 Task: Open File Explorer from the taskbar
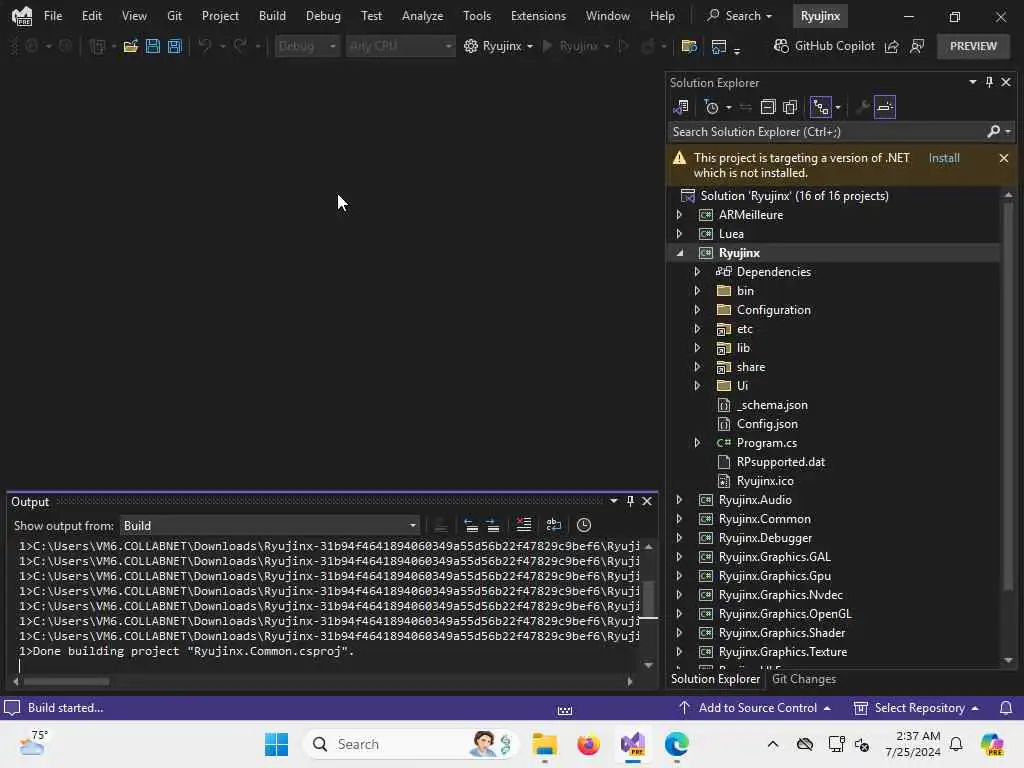(545, 744)
